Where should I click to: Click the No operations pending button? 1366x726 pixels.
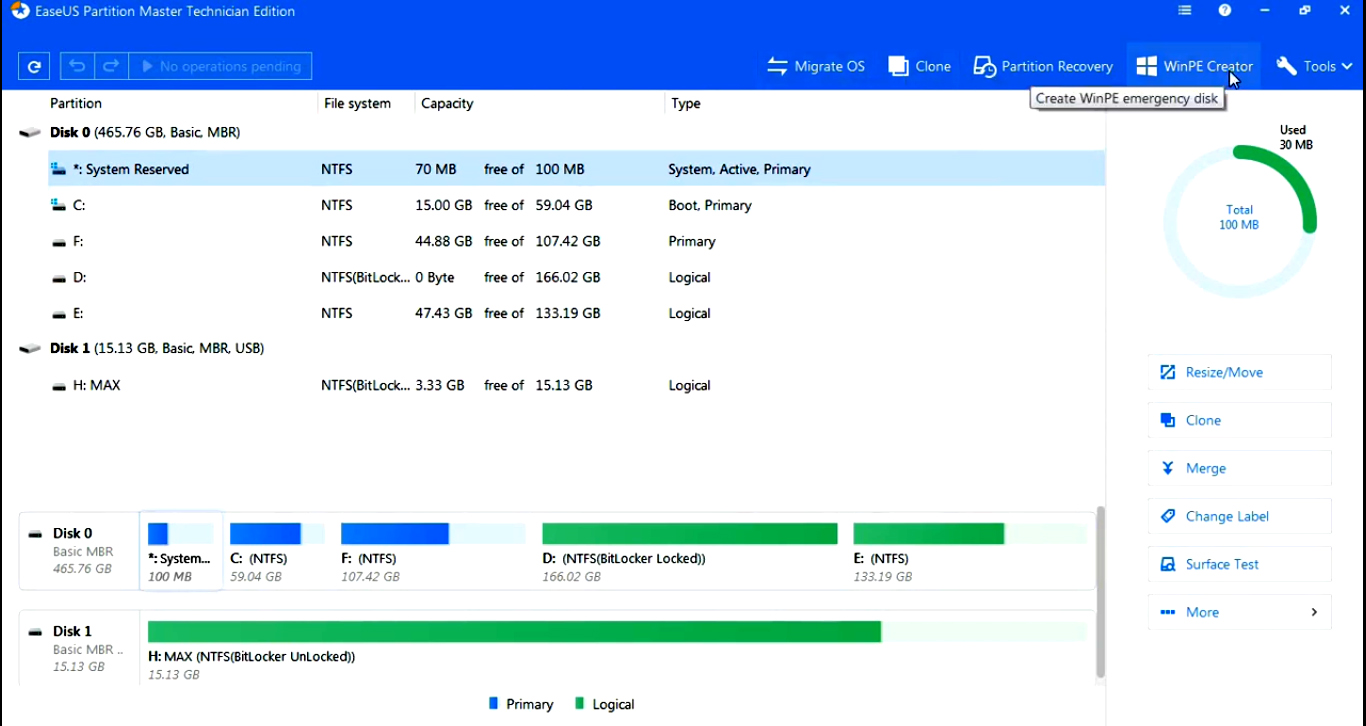pyautogui.click(x=220, y=66)
